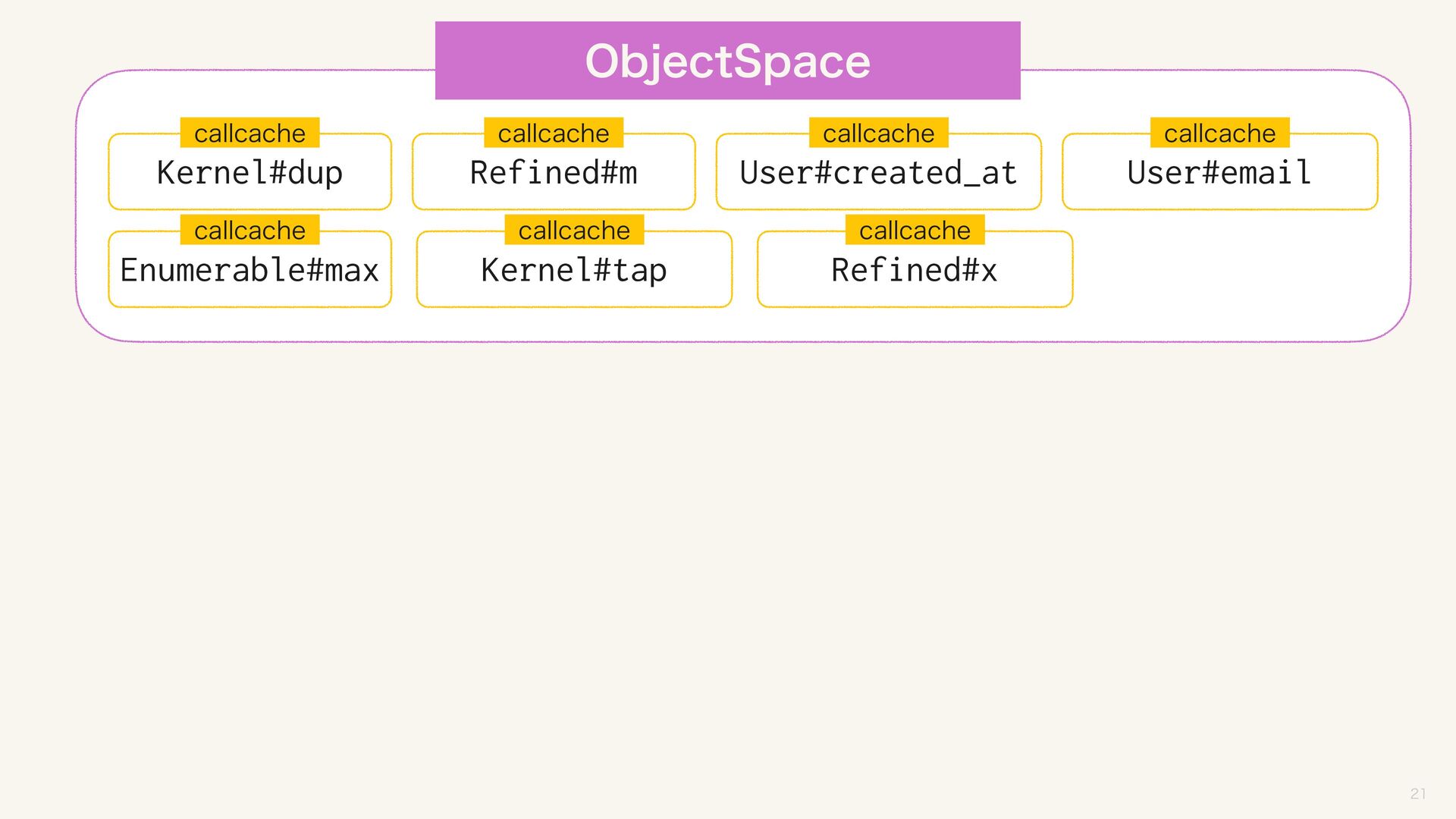The width and height of the screenshot is (1456, 819).
Task: Select the callcache tag above Refined#m
Action: (x=554, y=133)
